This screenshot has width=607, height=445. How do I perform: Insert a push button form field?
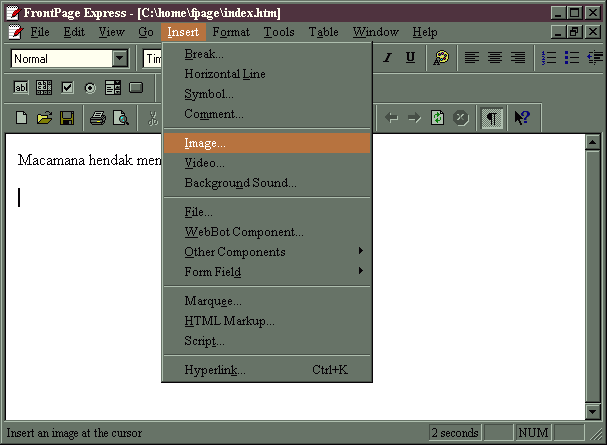136,88
